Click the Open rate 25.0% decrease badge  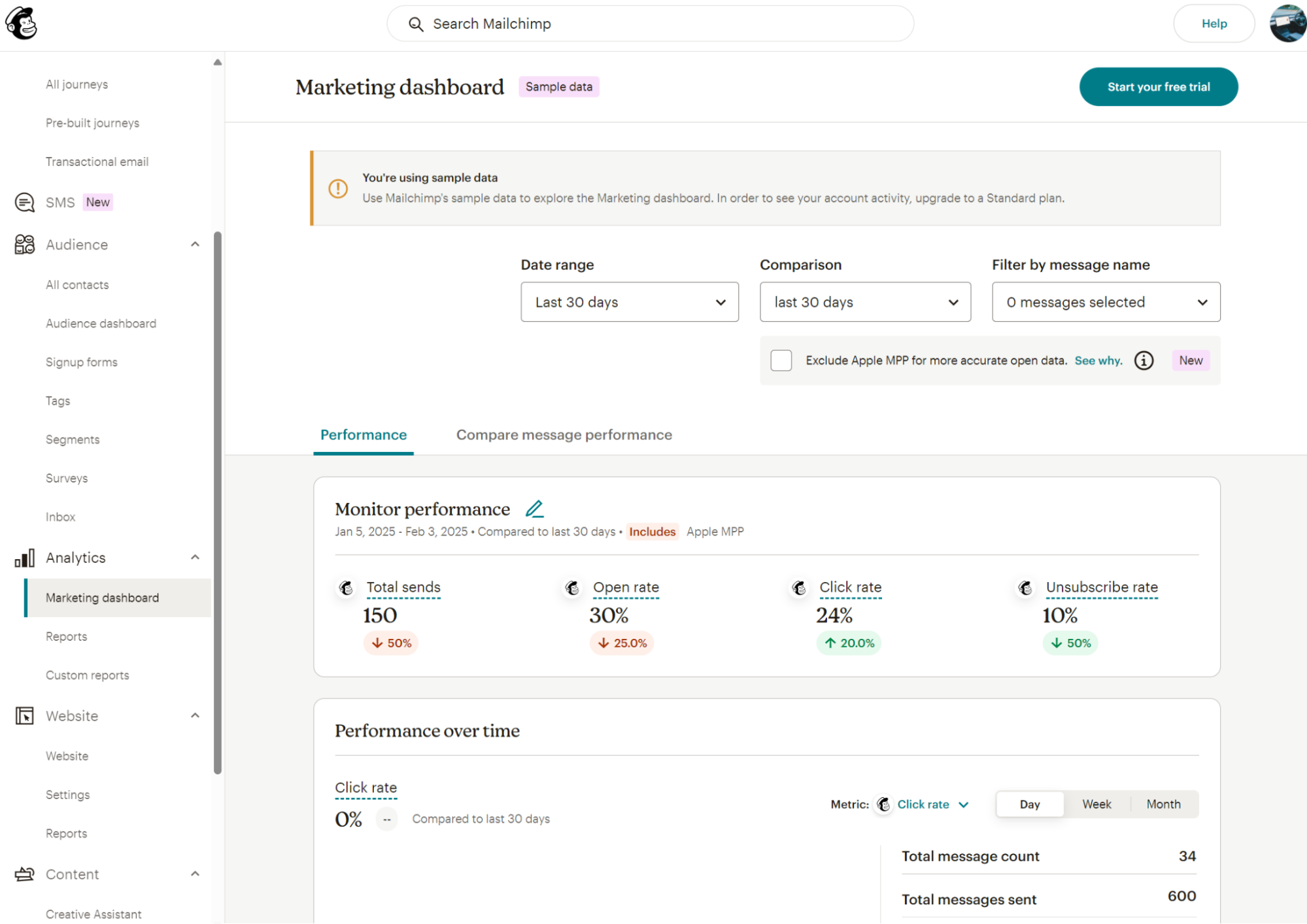click(622, 643)
